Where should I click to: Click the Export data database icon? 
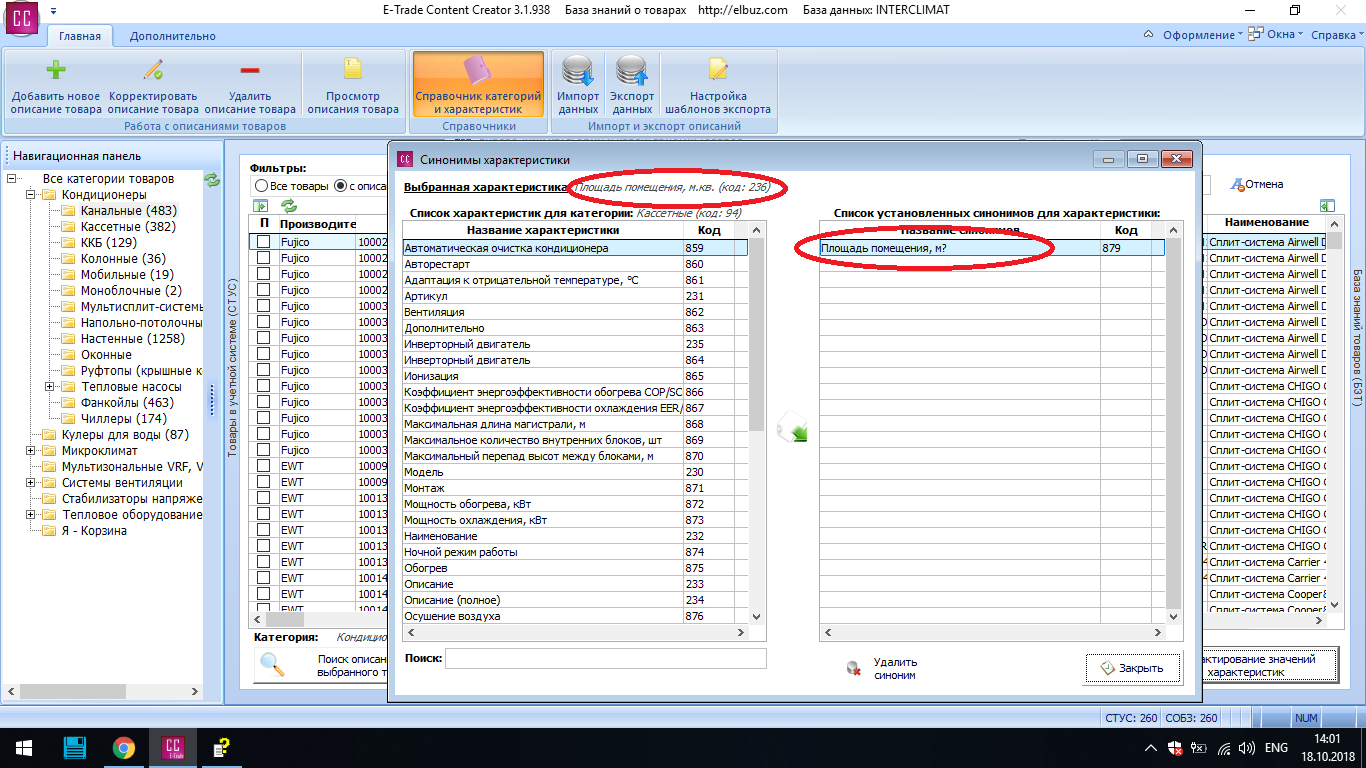[632, 71]
